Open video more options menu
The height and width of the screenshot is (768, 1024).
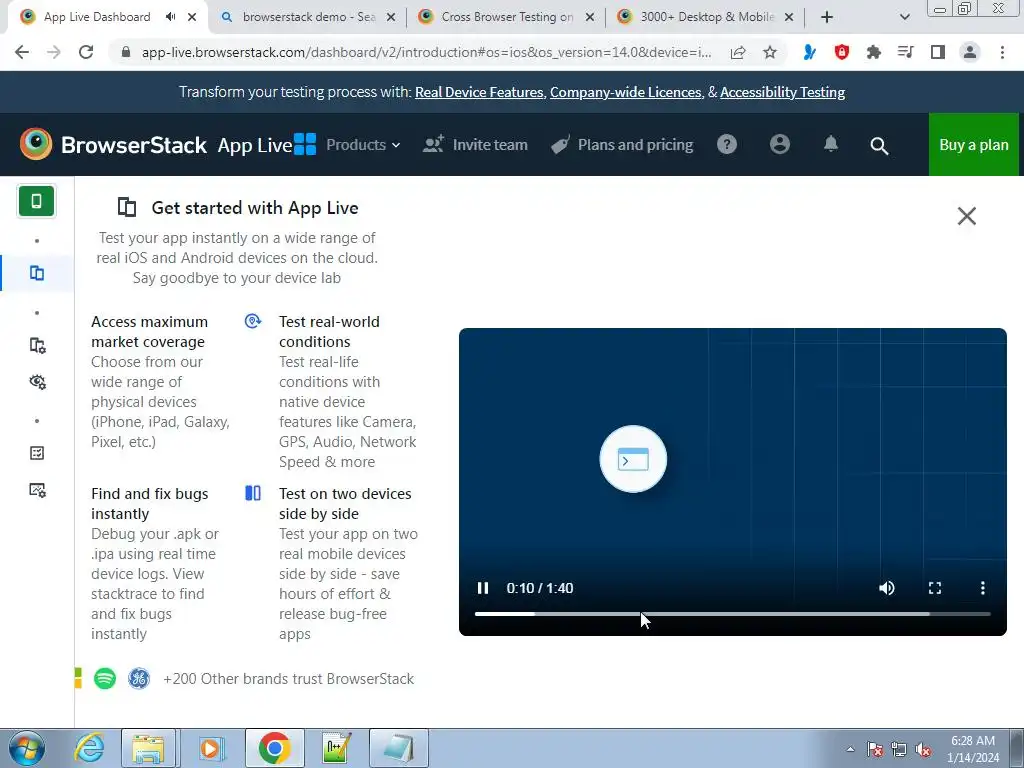click(x=983, y=588)
